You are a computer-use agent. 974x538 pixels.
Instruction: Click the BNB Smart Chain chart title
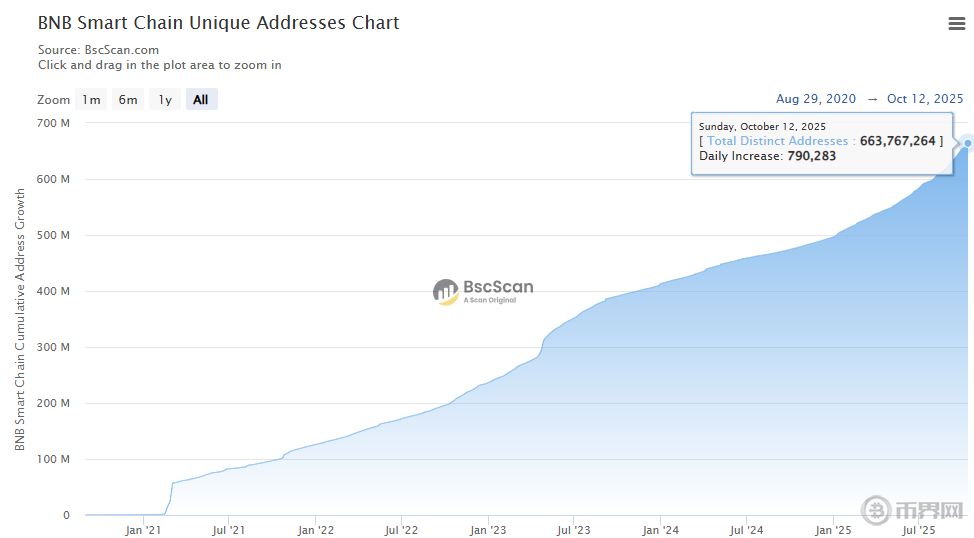tap(218, 23)
